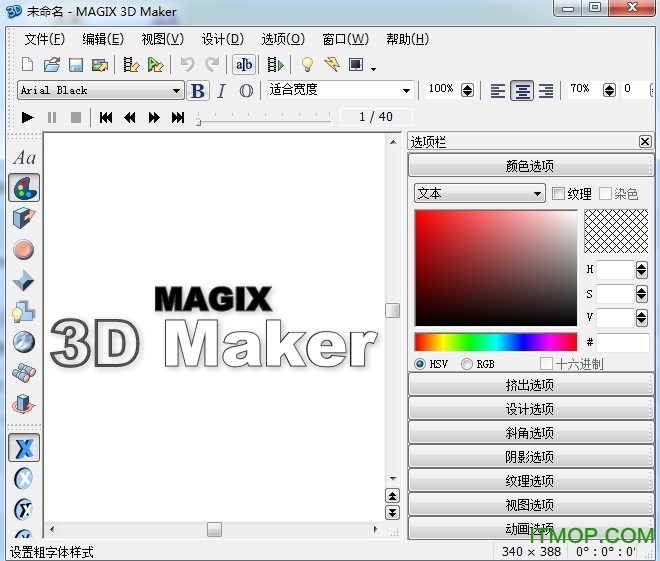The width and height of the screenshot is (660, 561).
Task: Select the shadow bulb tool in sidebar
Action: [x=23, y=311]
